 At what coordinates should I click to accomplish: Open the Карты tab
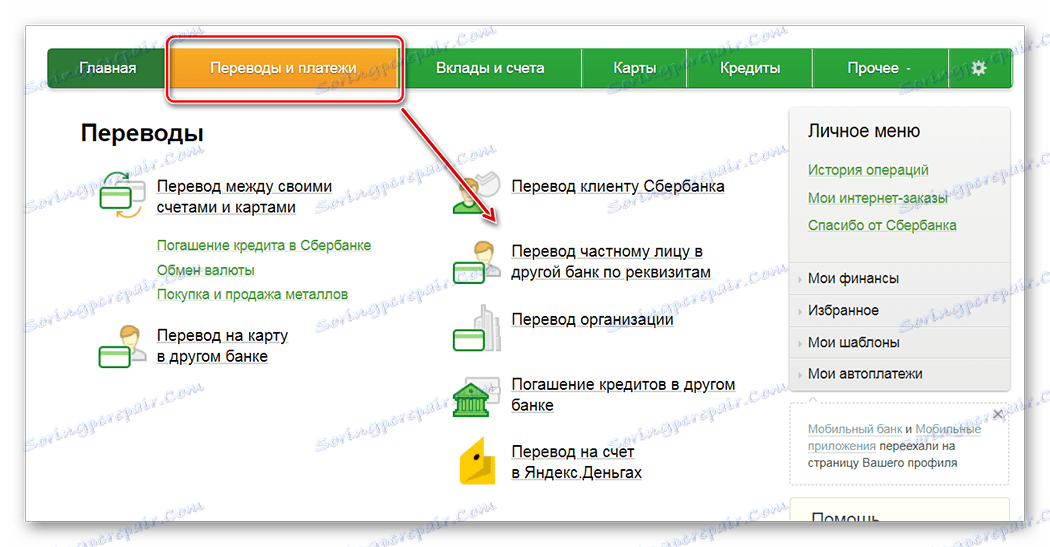(x=634, y=68)
